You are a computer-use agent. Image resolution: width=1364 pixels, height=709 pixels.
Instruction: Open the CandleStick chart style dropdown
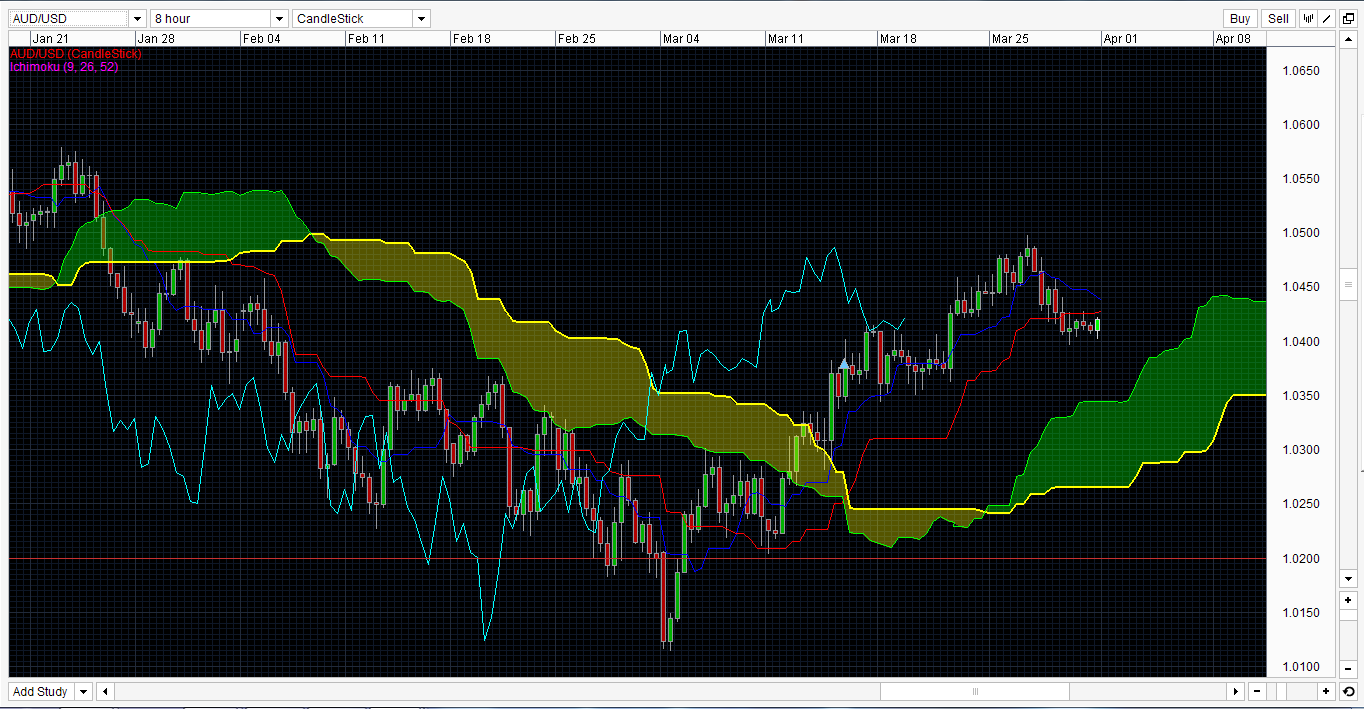coord(421,19)
